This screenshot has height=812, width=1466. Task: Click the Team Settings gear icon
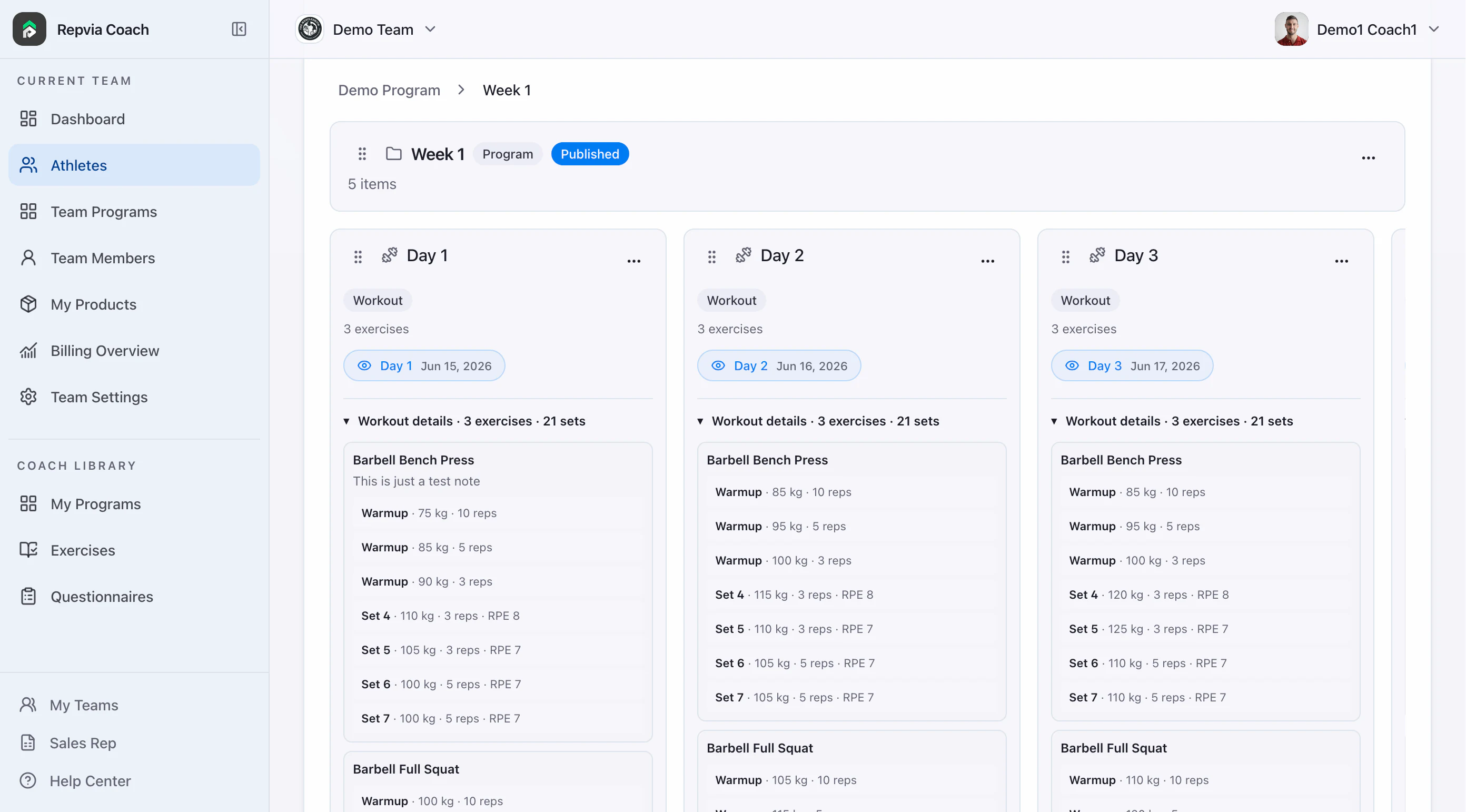28,397
